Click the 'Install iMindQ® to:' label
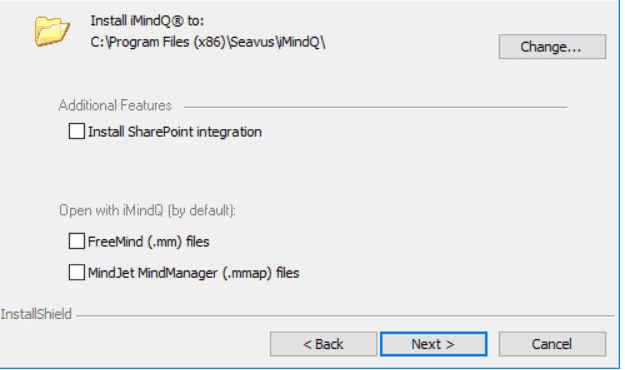The image size is (625, 370). coord(147,21)
